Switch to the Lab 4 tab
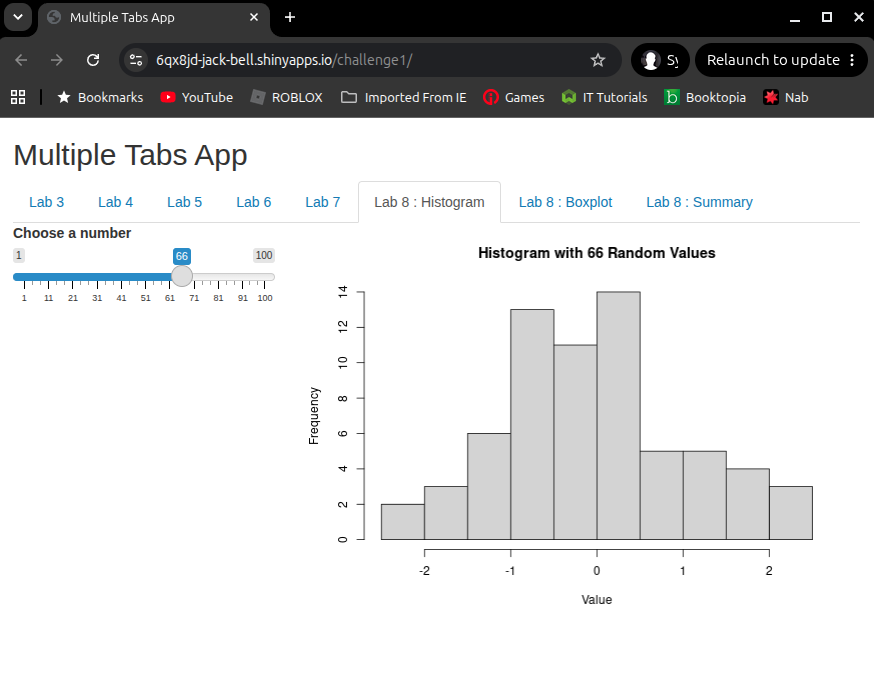The image size is (874, 675). click(x=115, y=202)
